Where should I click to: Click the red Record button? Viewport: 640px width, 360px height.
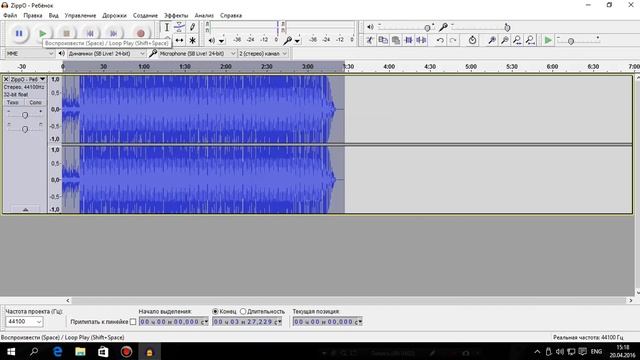point(140,33)
